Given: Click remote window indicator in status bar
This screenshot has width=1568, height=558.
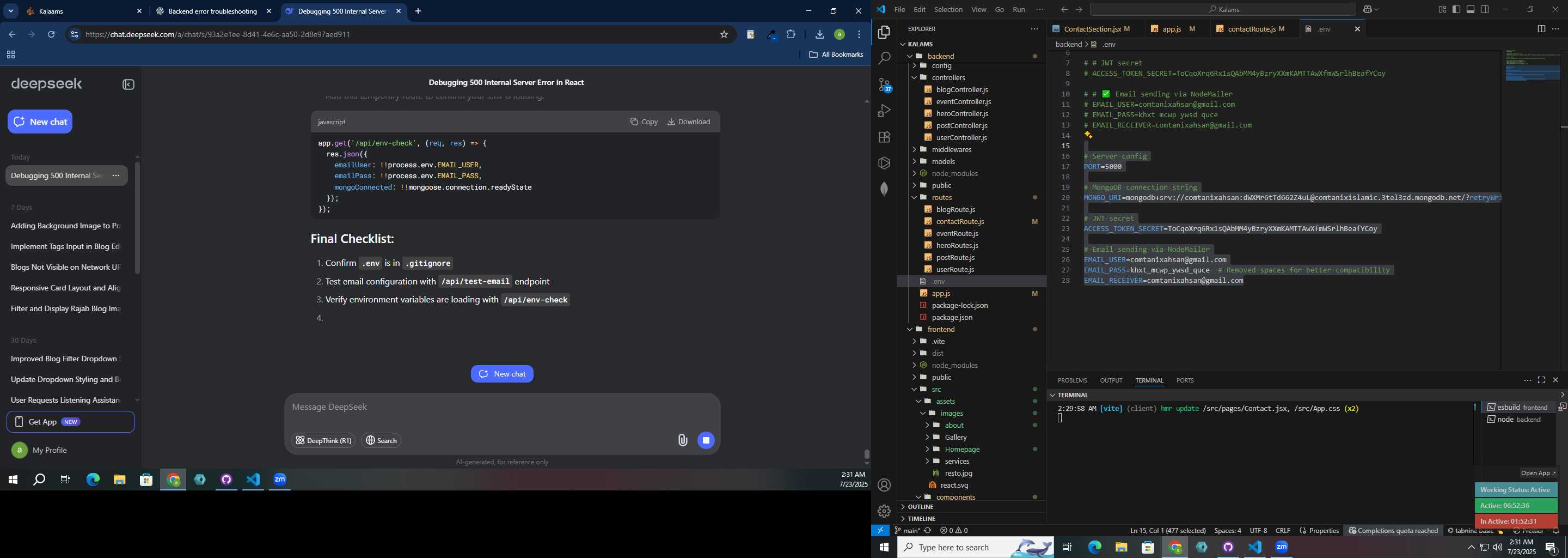Looking at the screenshot, I should [880, 531].
